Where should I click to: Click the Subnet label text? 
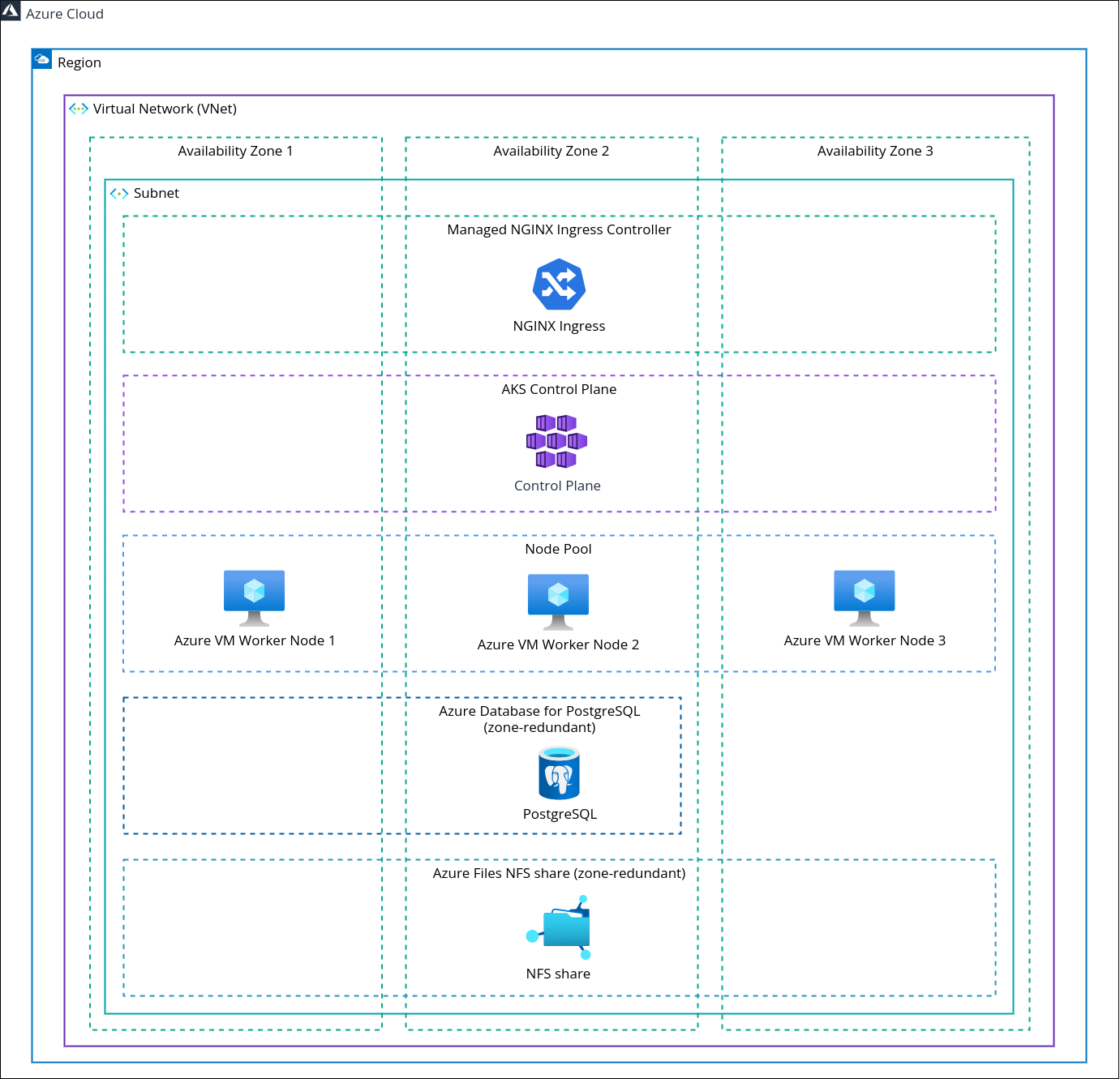point(157,193)
